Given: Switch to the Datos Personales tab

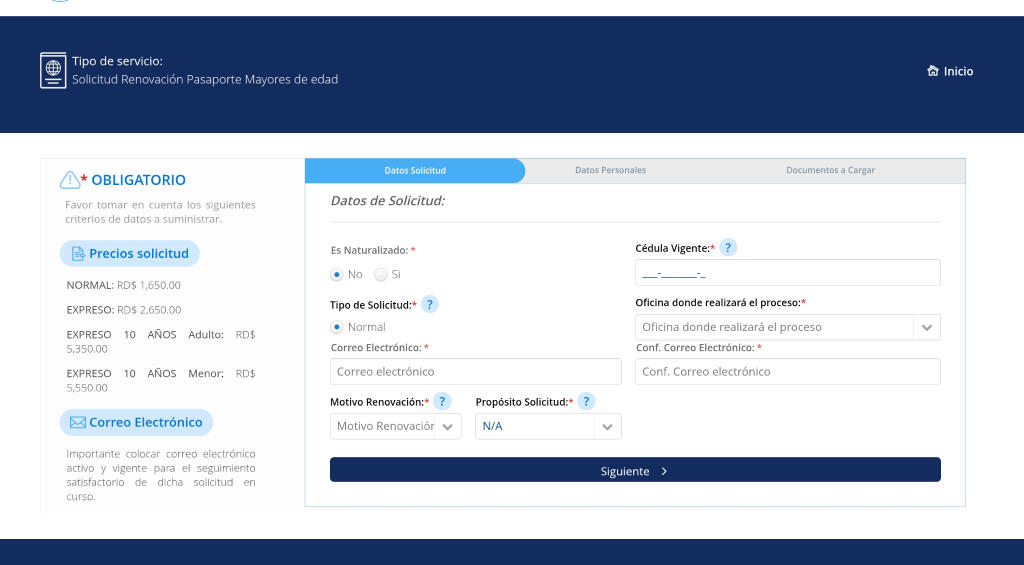Looking at the screenshot, I should click(610, 170).
